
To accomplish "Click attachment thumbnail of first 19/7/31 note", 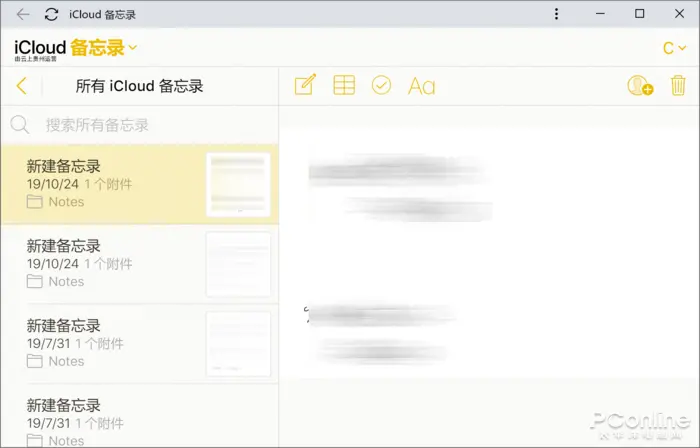I will point(238,344).
